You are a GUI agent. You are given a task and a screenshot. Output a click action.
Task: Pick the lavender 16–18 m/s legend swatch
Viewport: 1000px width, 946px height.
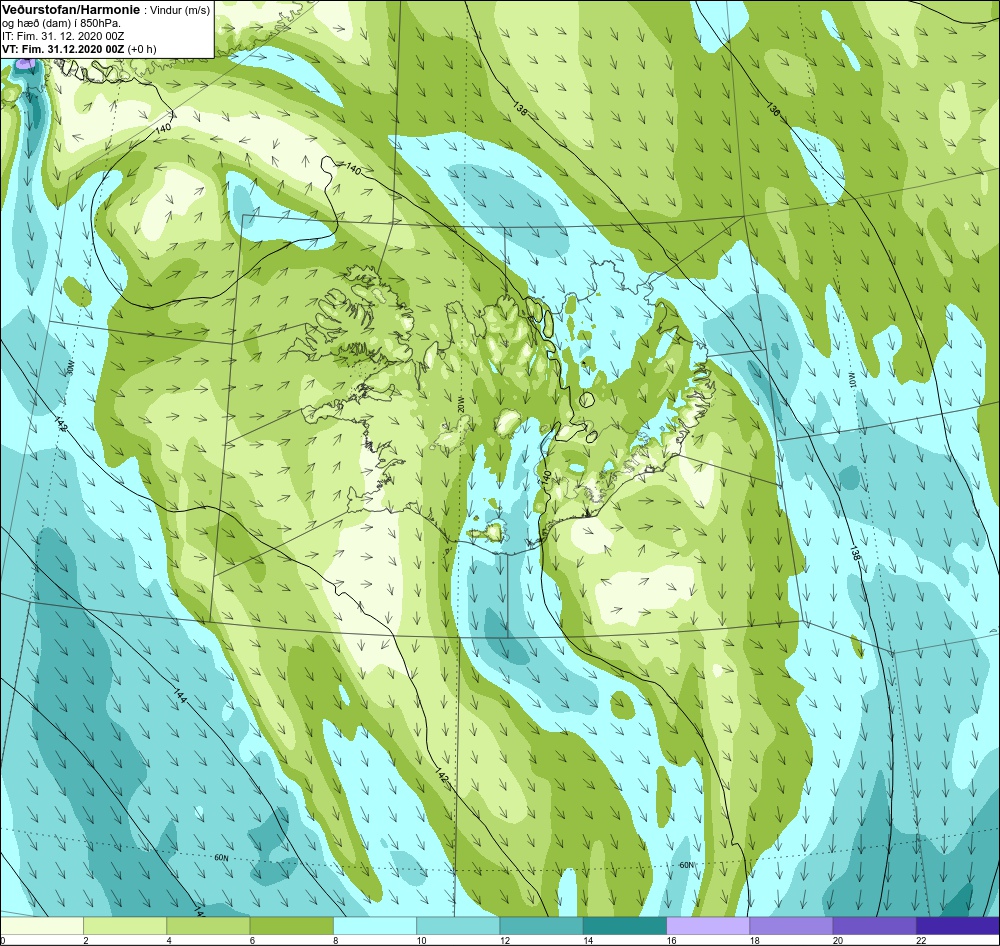coord(708,926)
